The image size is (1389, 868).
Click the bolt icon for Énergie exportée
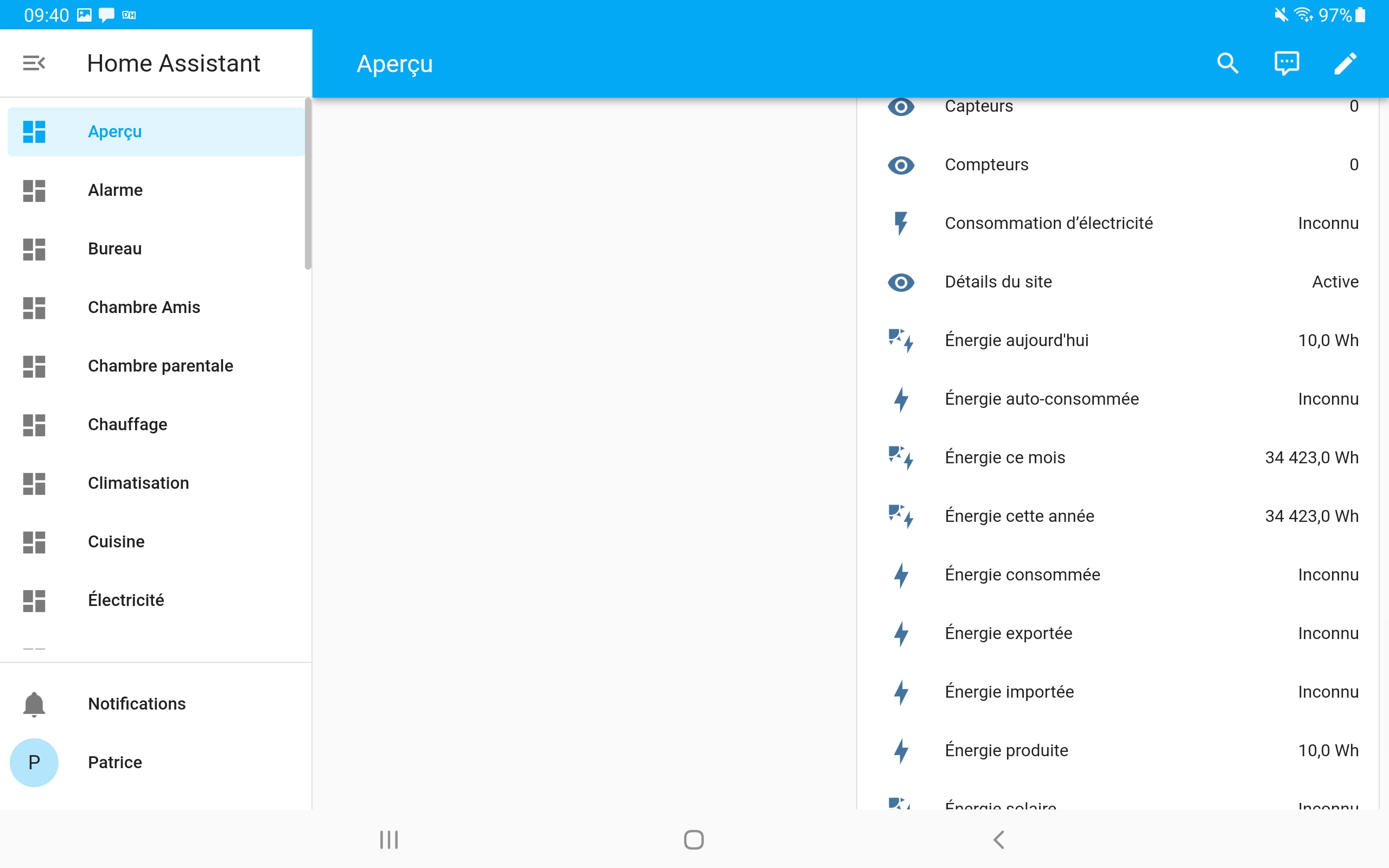(901, 633)
